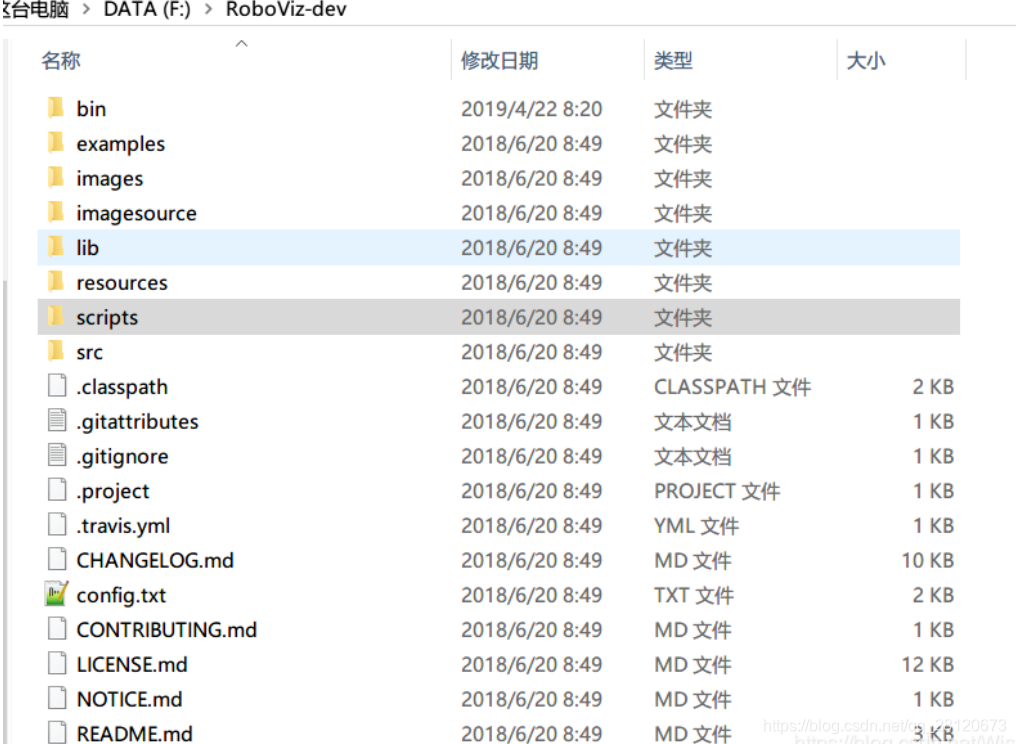Select the examples folder icon
Screen dimensions: 1016x744
56,143
